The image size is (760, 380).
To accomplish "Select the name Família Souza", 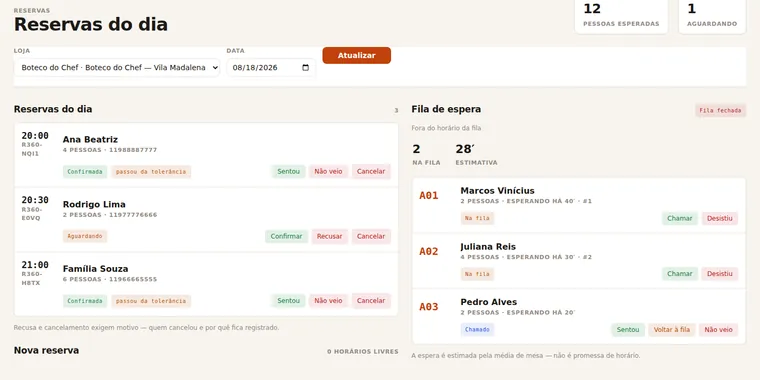I will click(x=95, y=269).
